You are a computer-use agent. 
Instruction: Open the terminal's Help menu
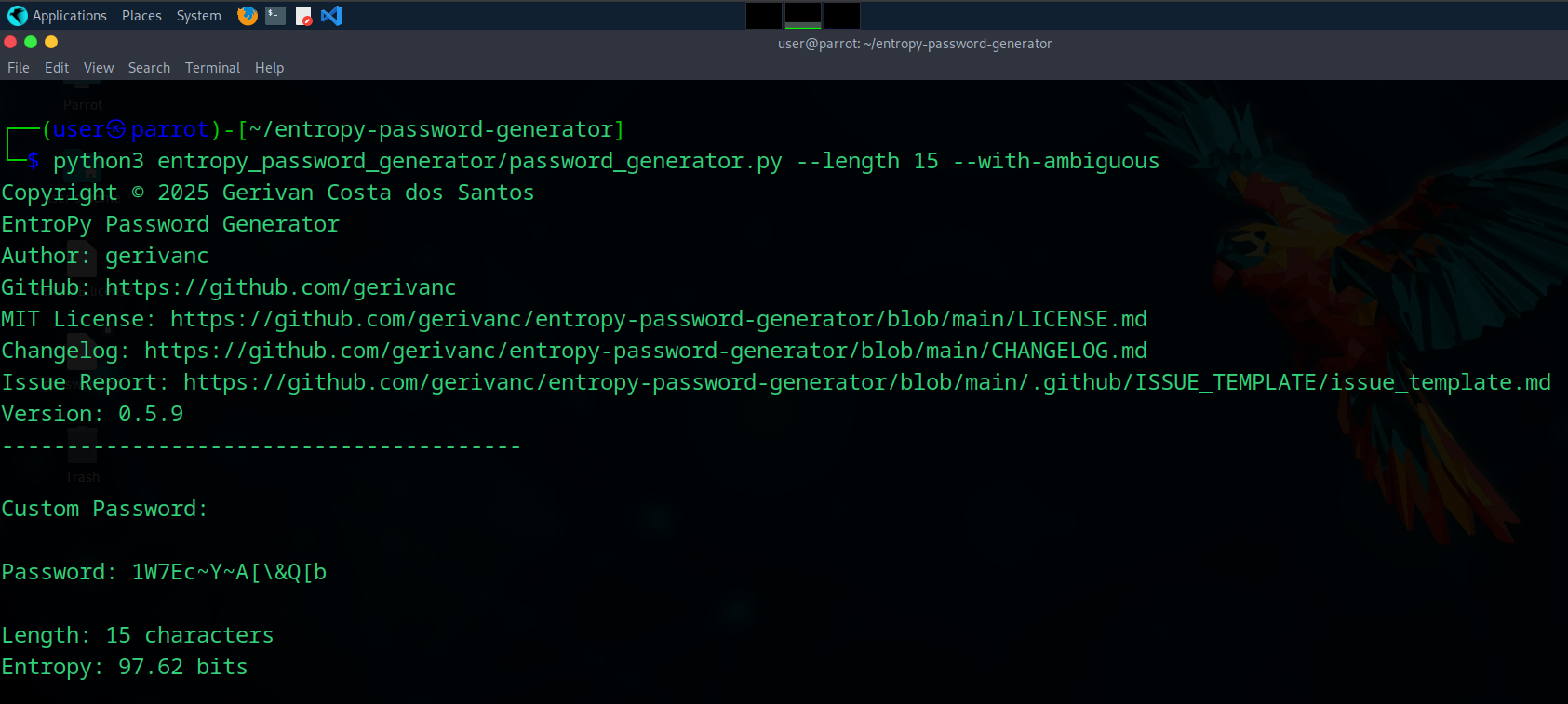pyautogui.click(x=269, y=67)
